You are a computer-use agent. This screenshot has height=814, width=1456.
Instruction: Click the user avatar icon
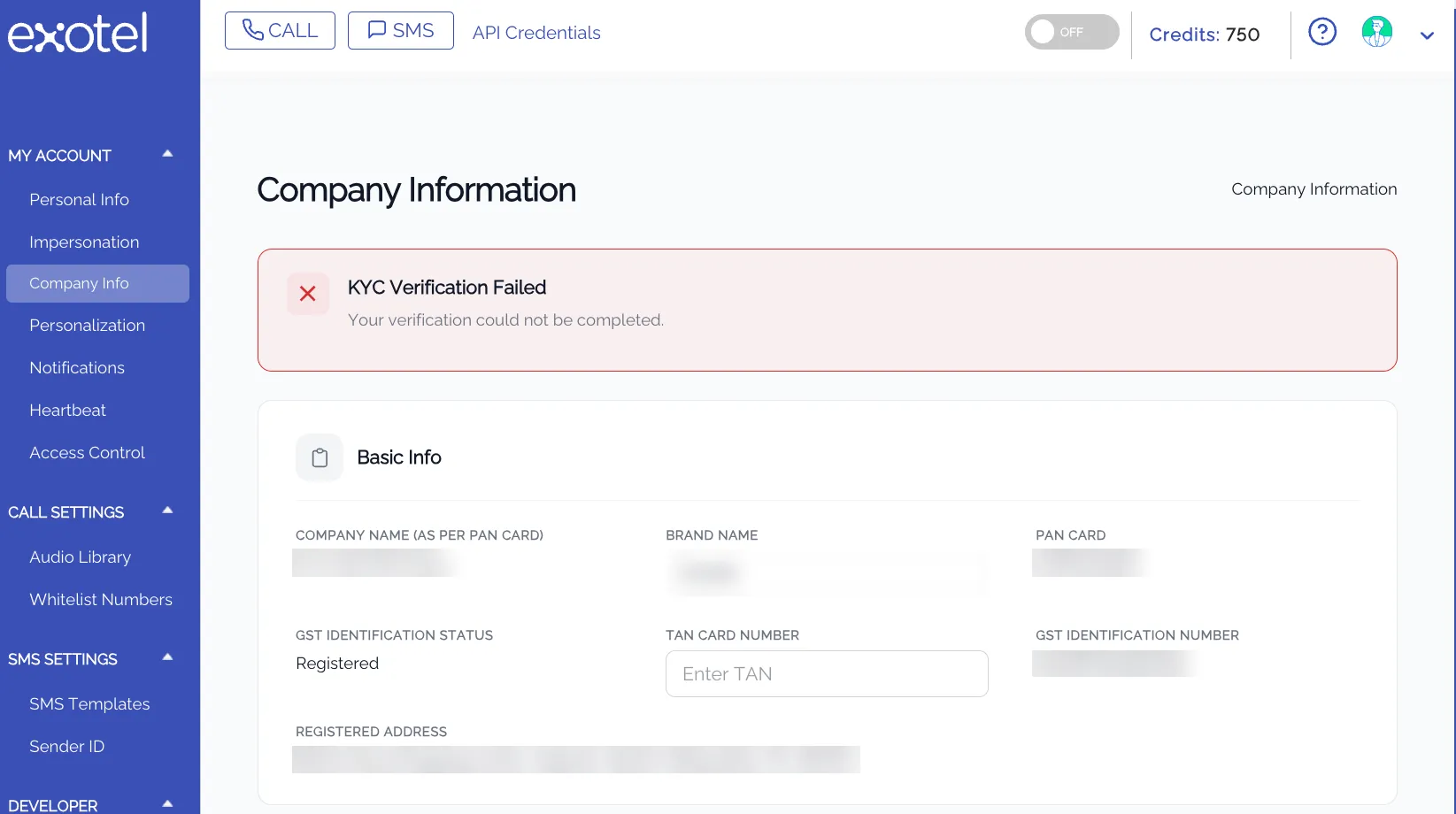click(1376, 32)
